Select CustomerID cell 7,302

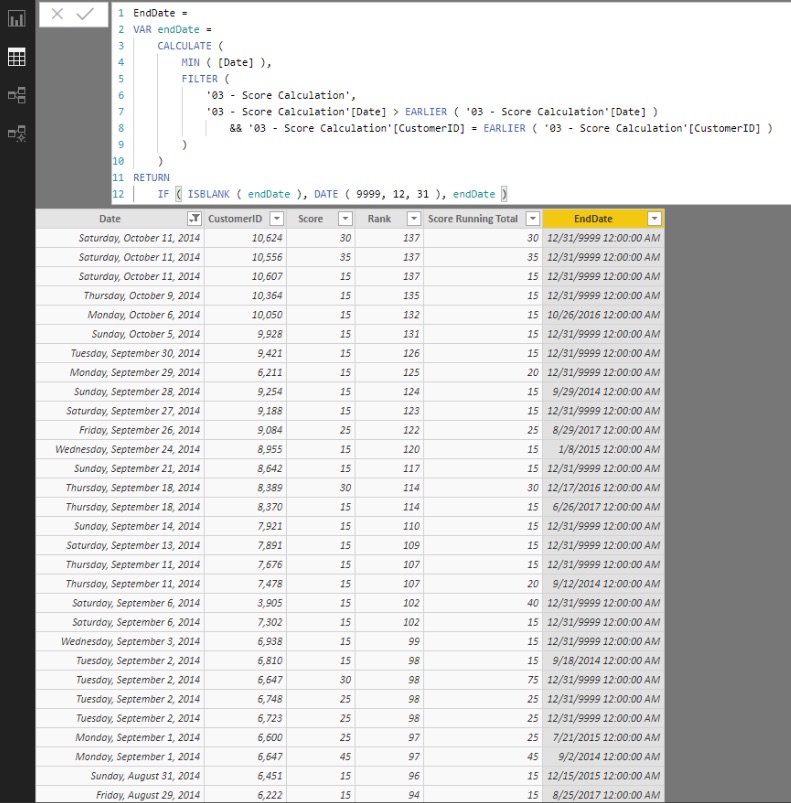(245, 622)
